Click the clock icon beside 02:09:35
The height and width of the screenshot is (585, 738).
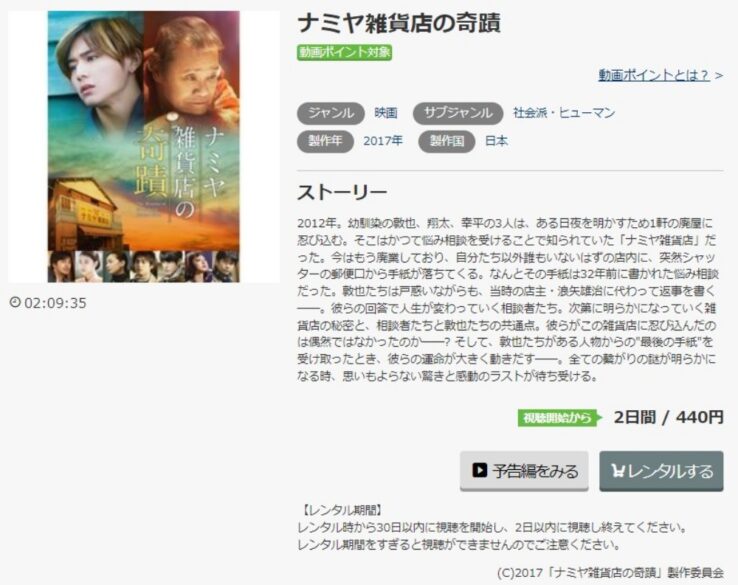[x=15, y=302]
